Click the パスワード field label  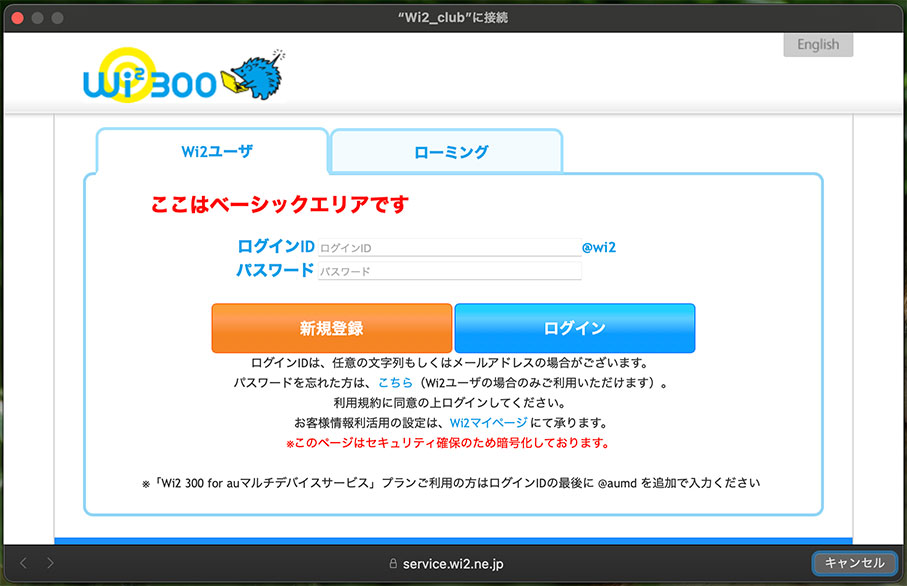coord(275,270)
